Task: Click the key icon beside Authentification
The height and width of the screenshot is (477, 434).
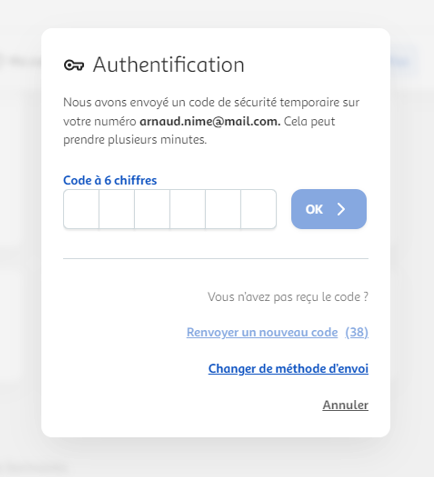Action: (74, 65)
